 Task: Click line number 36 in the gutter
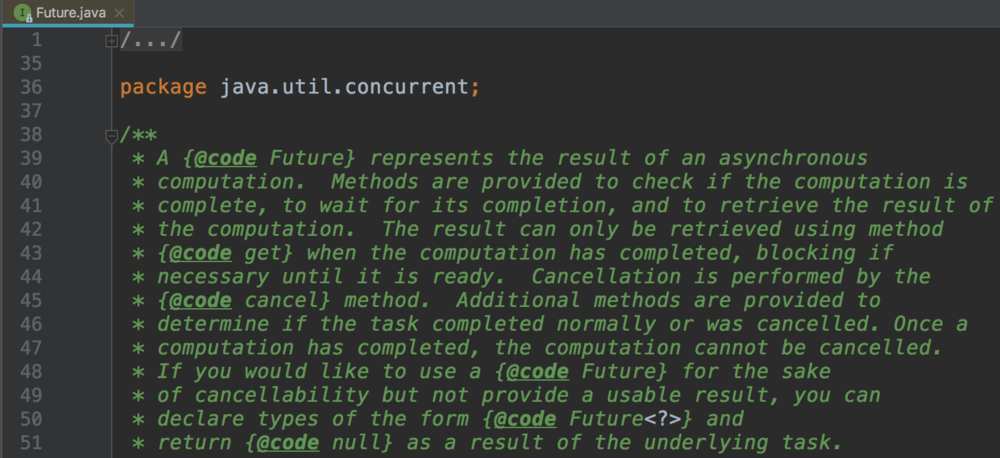click(30, 87)
